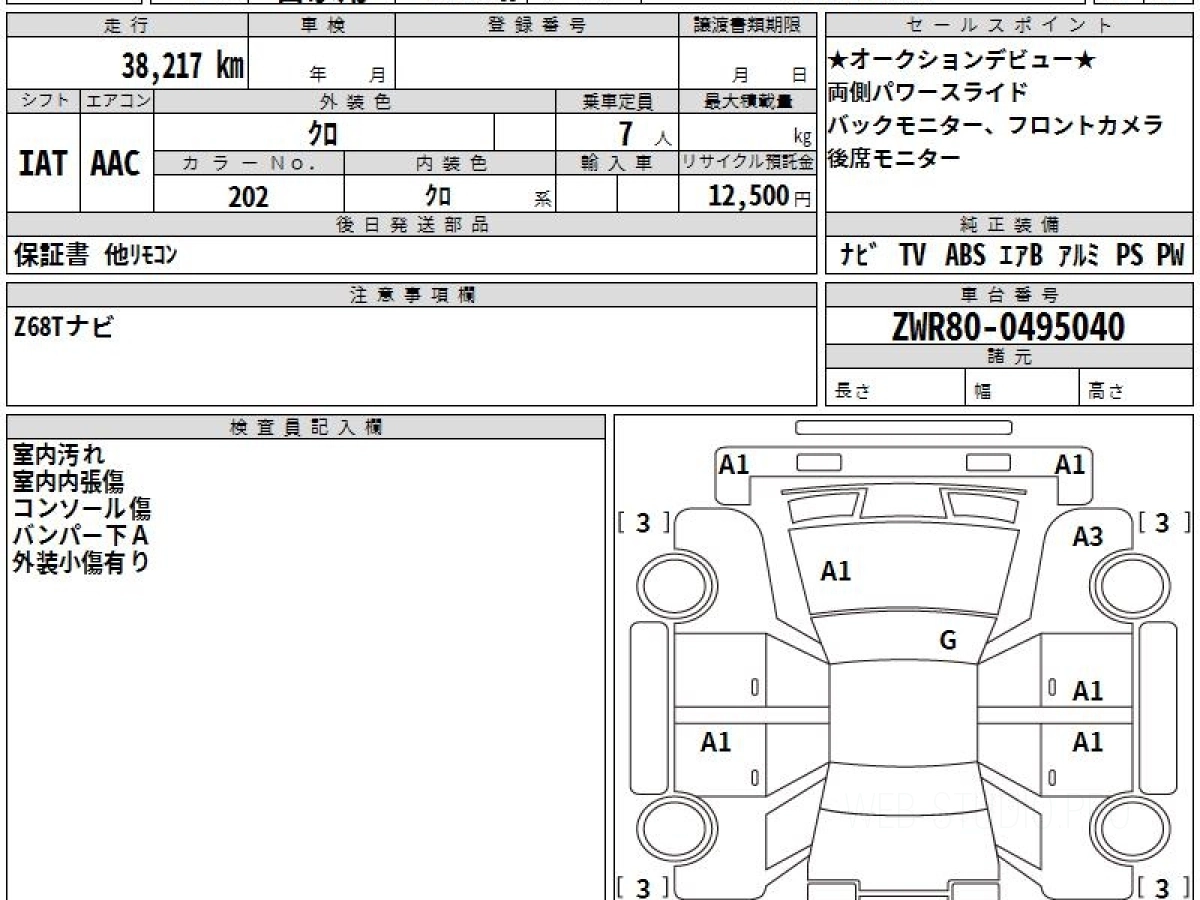Click the mileage value 38,217 km

pos(182,67)
